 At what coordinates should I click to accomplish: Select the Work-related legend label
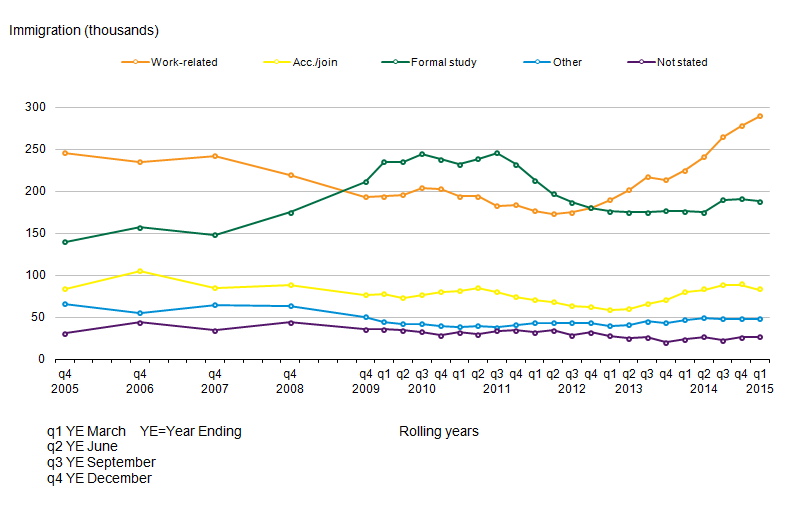pyautogui.click(x=184, y=62)
